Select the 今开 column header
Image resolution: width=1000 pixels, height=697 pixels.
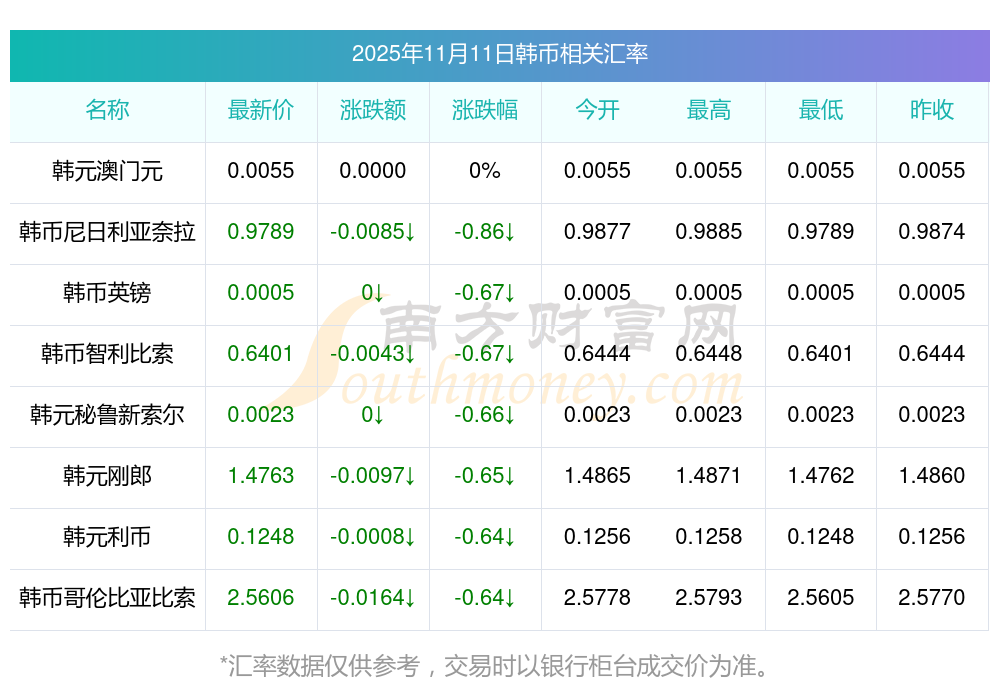point(597,110)
